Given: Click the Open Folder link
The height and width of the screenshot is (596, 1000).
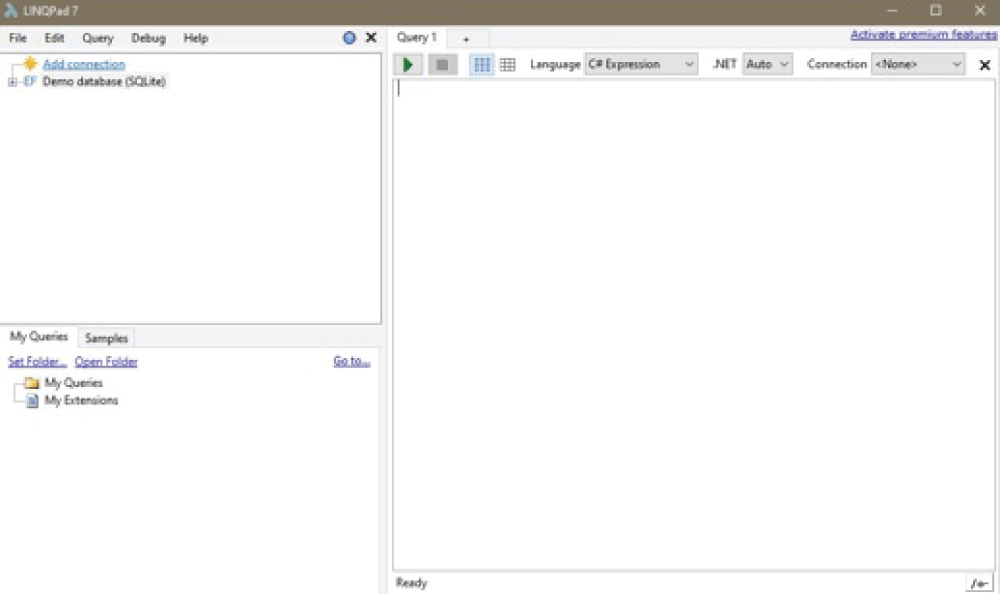Looking at the screenshot, I should (x=106, y=361).
